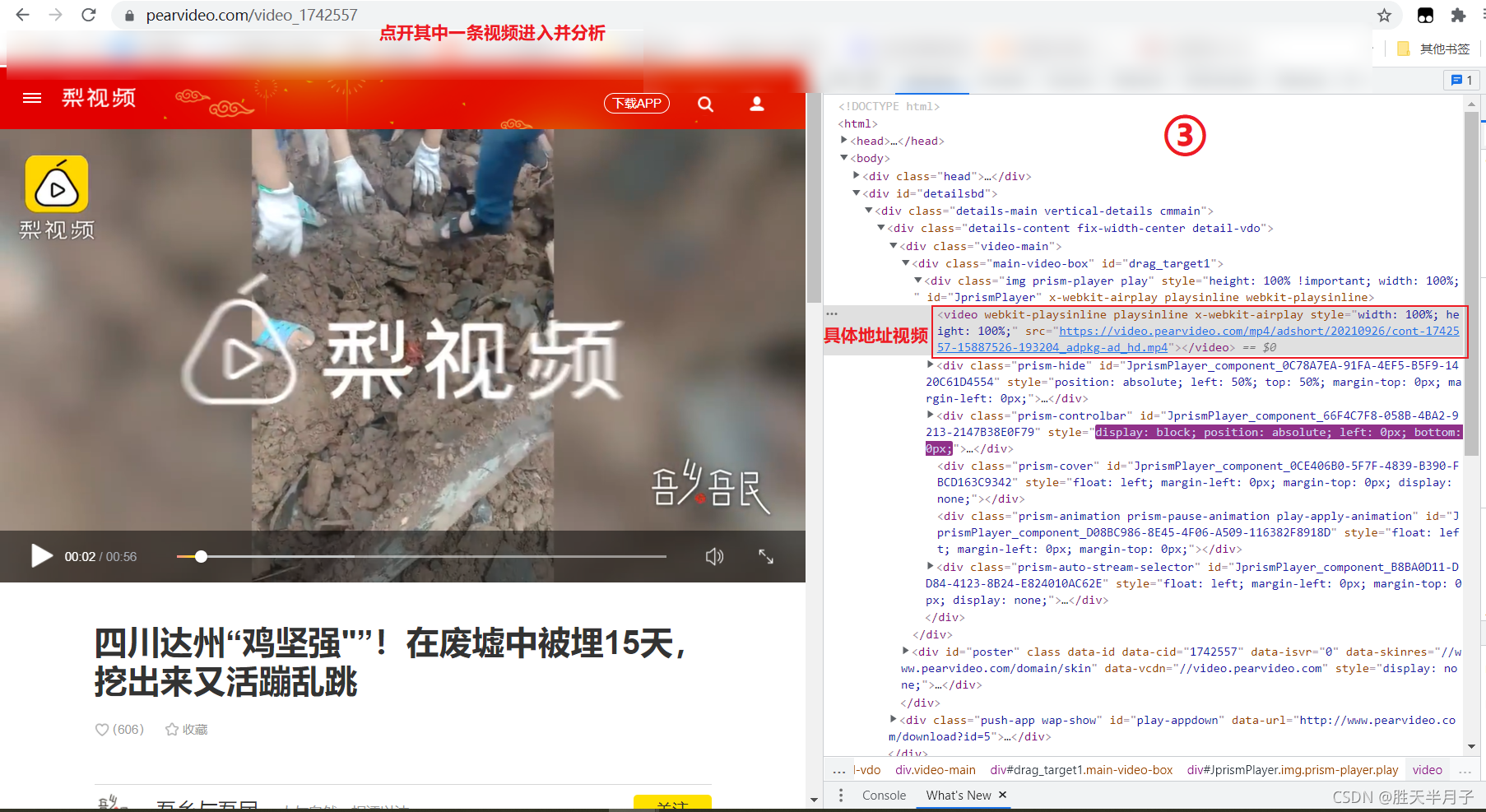1486x812 pixels.
Task: Open the extensions puzzle icon
Action: click(x=1458, y=15)
